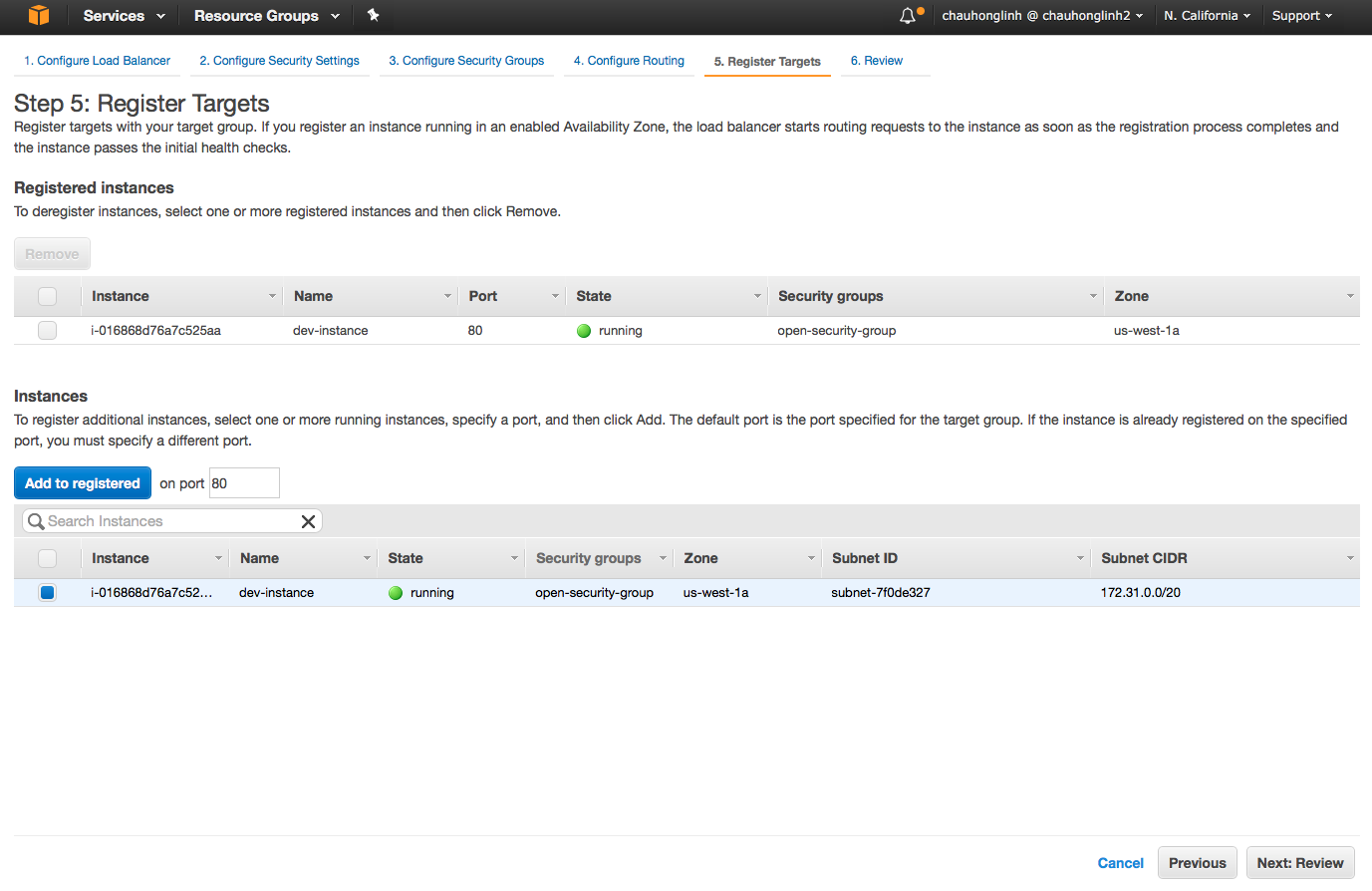Click the magnifier icon in Search Instances
The width and height of the screenshot is (1372, 891).
click(36, 521)
